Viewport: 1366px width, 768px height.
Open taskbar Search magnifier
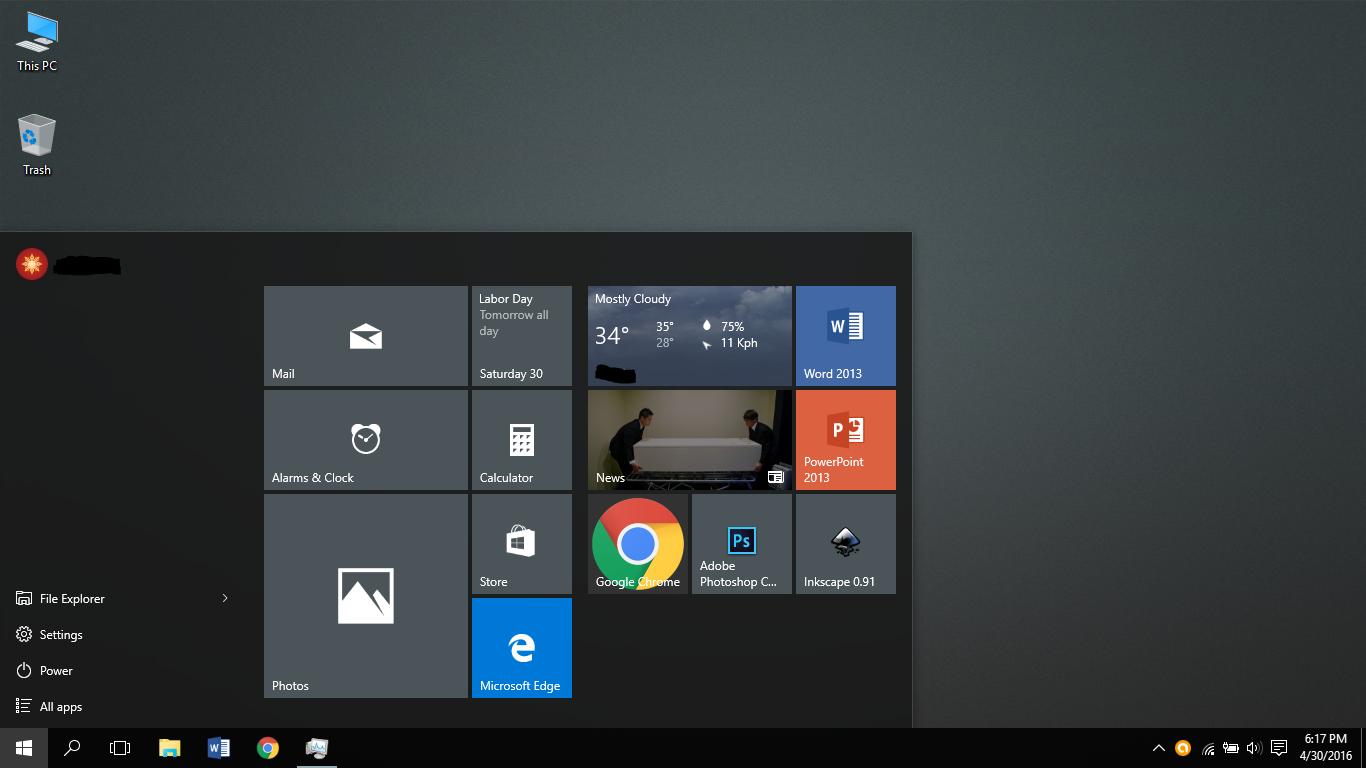coord(72,748)
